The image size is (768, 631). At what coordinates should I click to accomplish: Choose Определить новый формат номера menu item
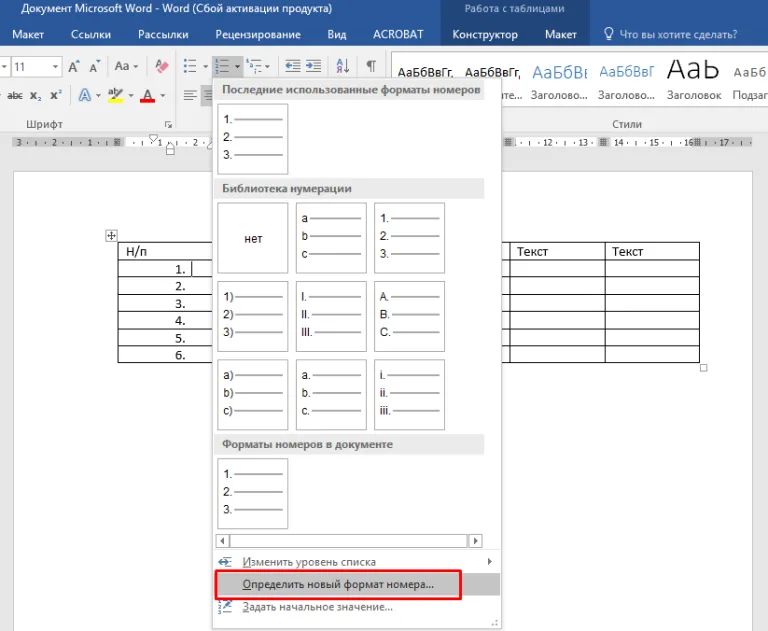click(x=338, y=584)
